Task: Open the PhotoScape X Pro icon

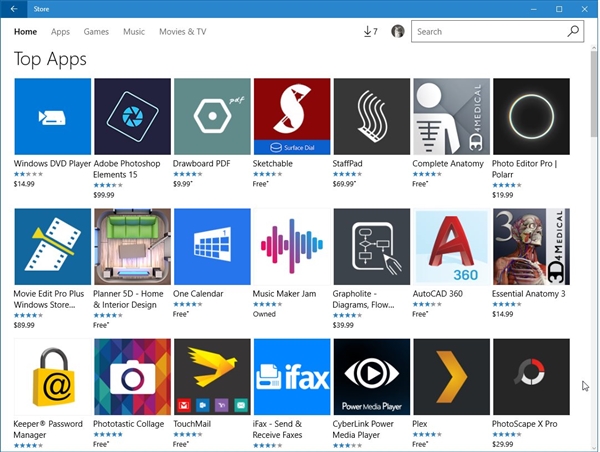Action: 531,377
